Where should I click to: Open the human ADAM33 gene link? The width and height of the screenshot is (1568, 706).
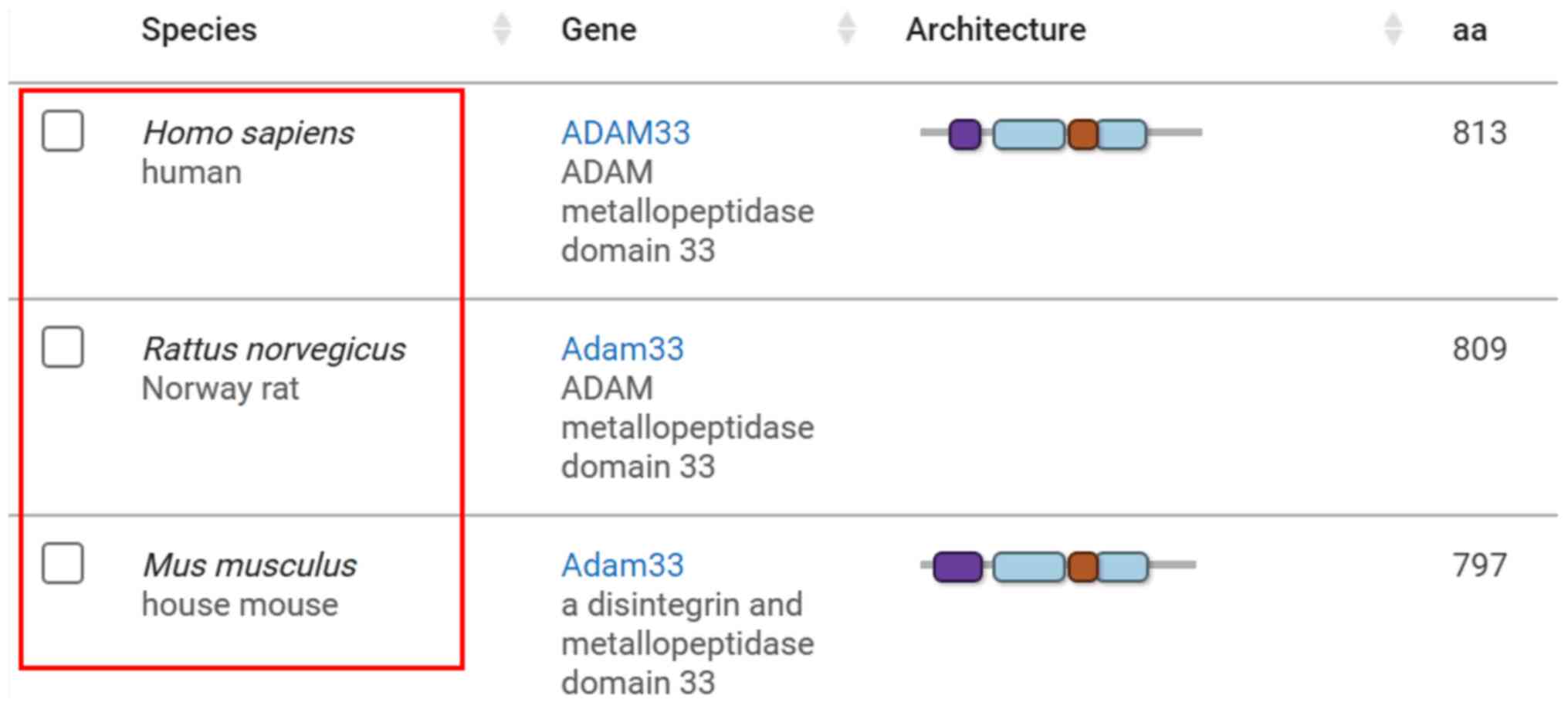click(625, 133)
